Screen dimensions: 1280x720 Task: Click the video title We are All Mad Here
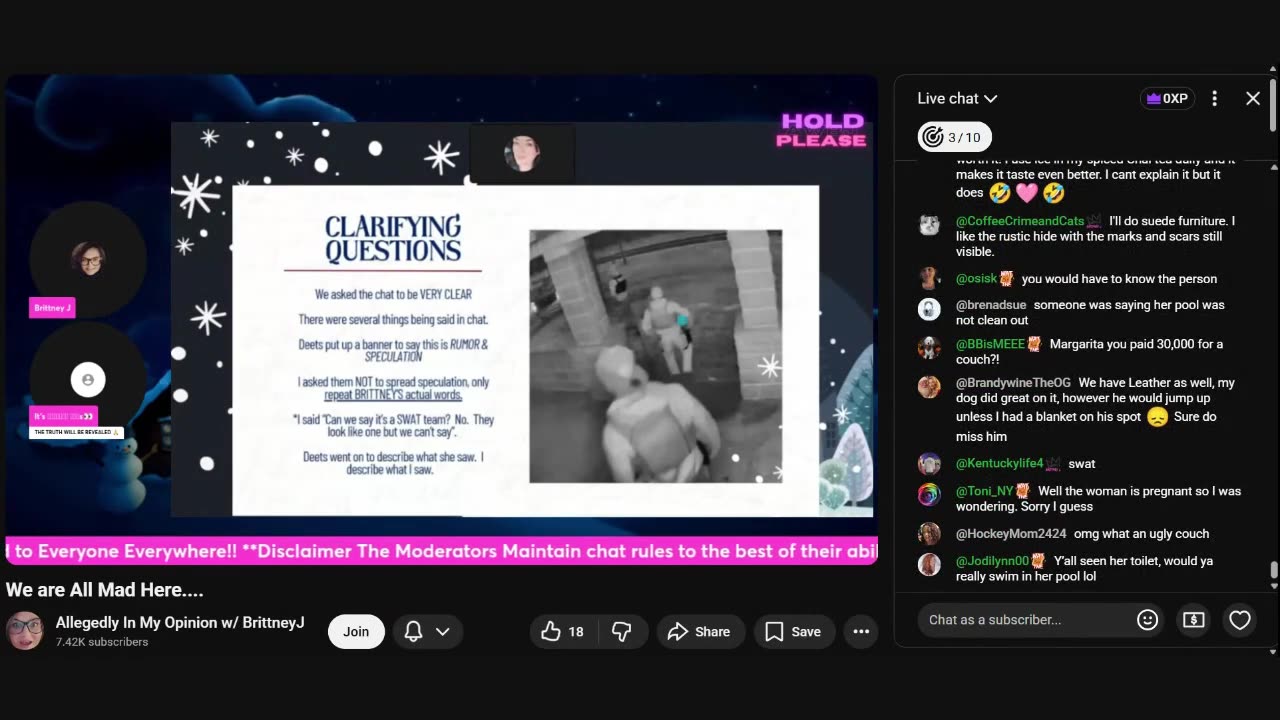coord(105,590)
